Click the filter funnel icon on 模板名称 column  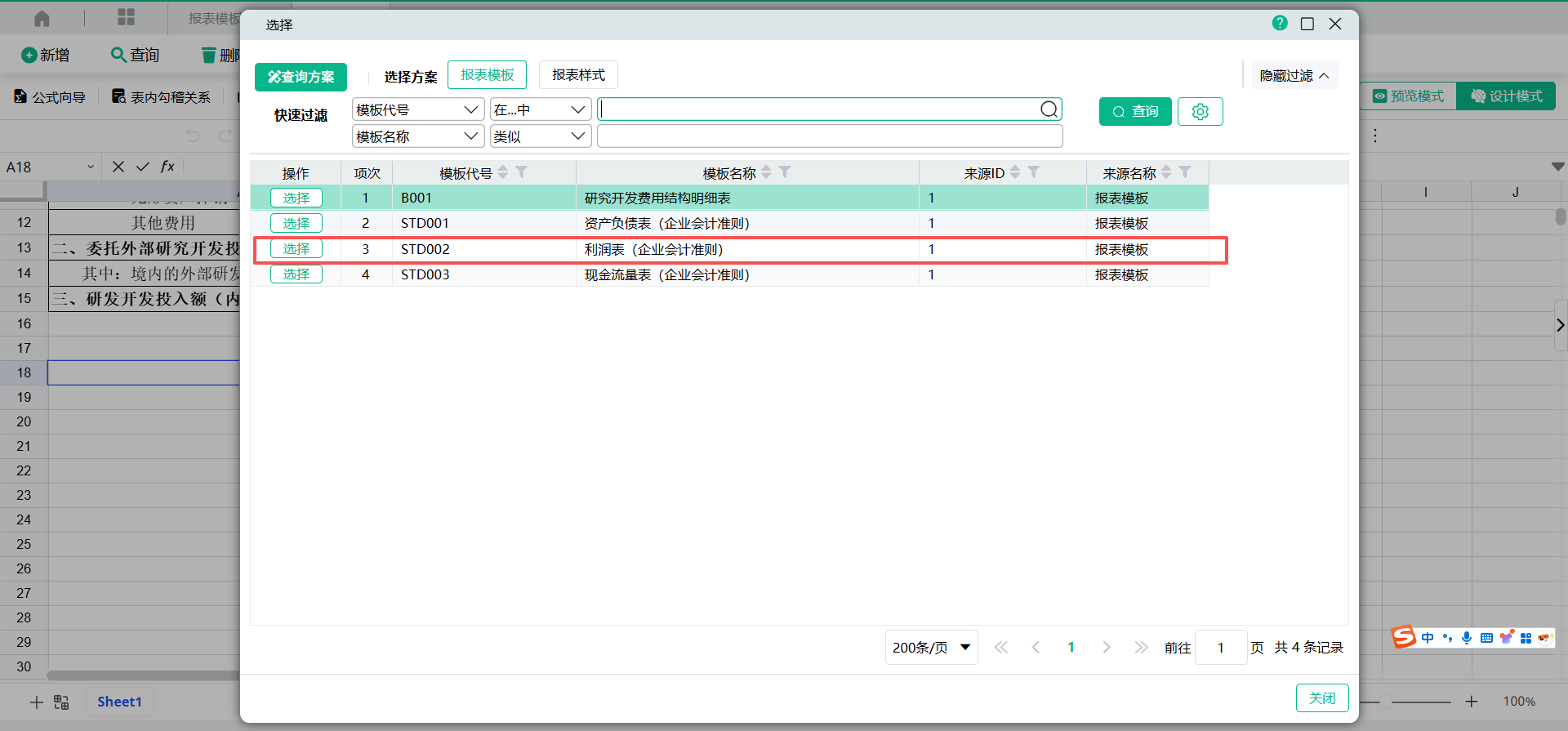785,172
